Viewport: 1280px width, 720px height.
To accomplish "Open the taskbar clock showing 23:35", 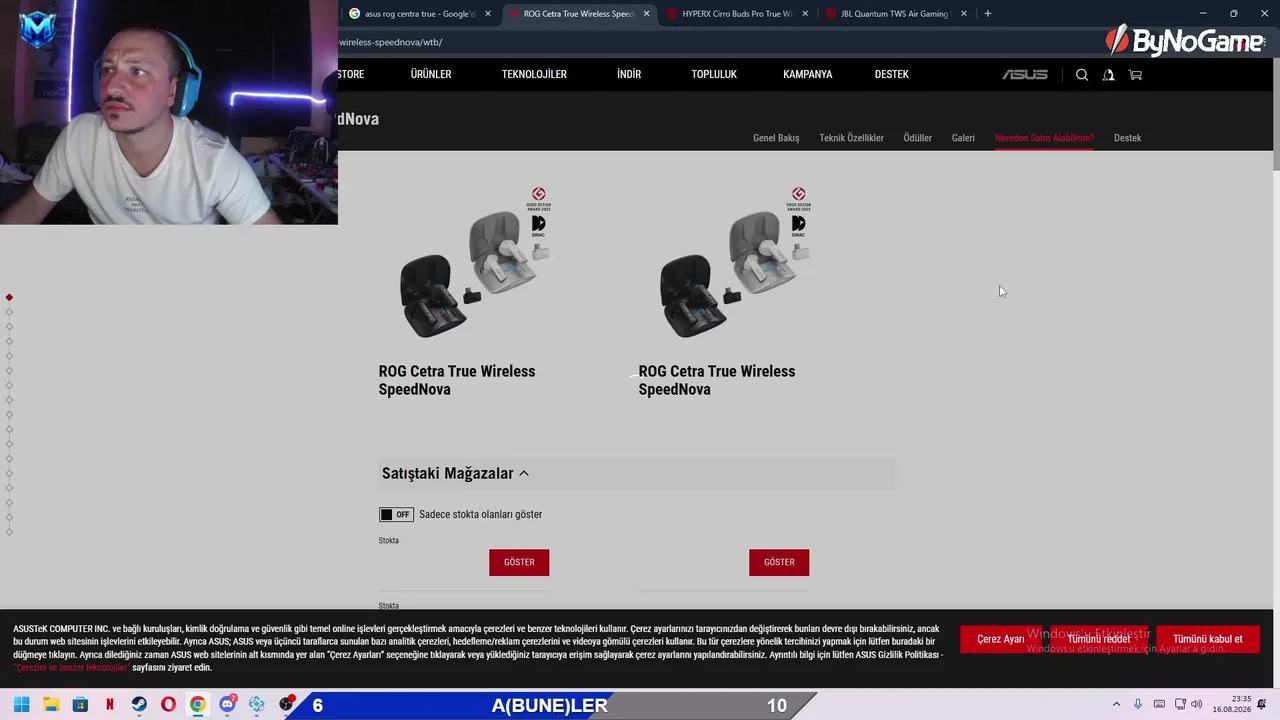I will pos(1232,705).
